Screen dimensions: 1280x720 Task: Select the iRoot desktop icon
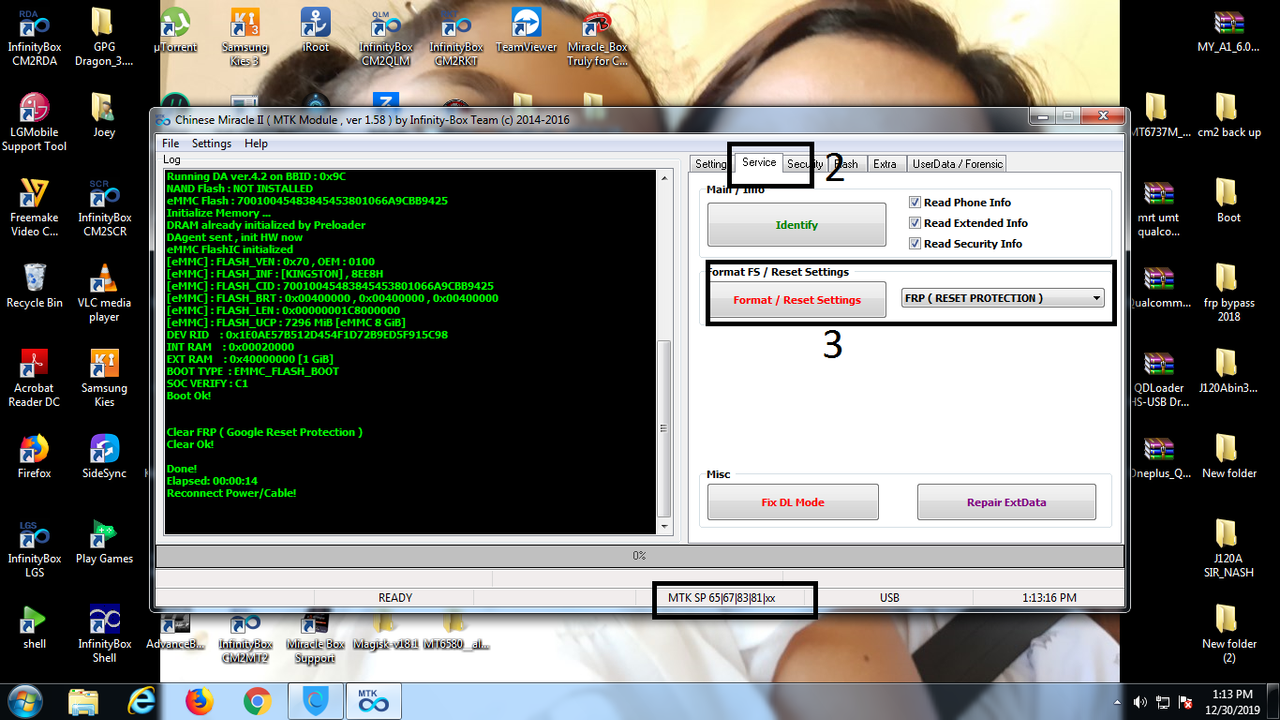click(x=316, y=30)
